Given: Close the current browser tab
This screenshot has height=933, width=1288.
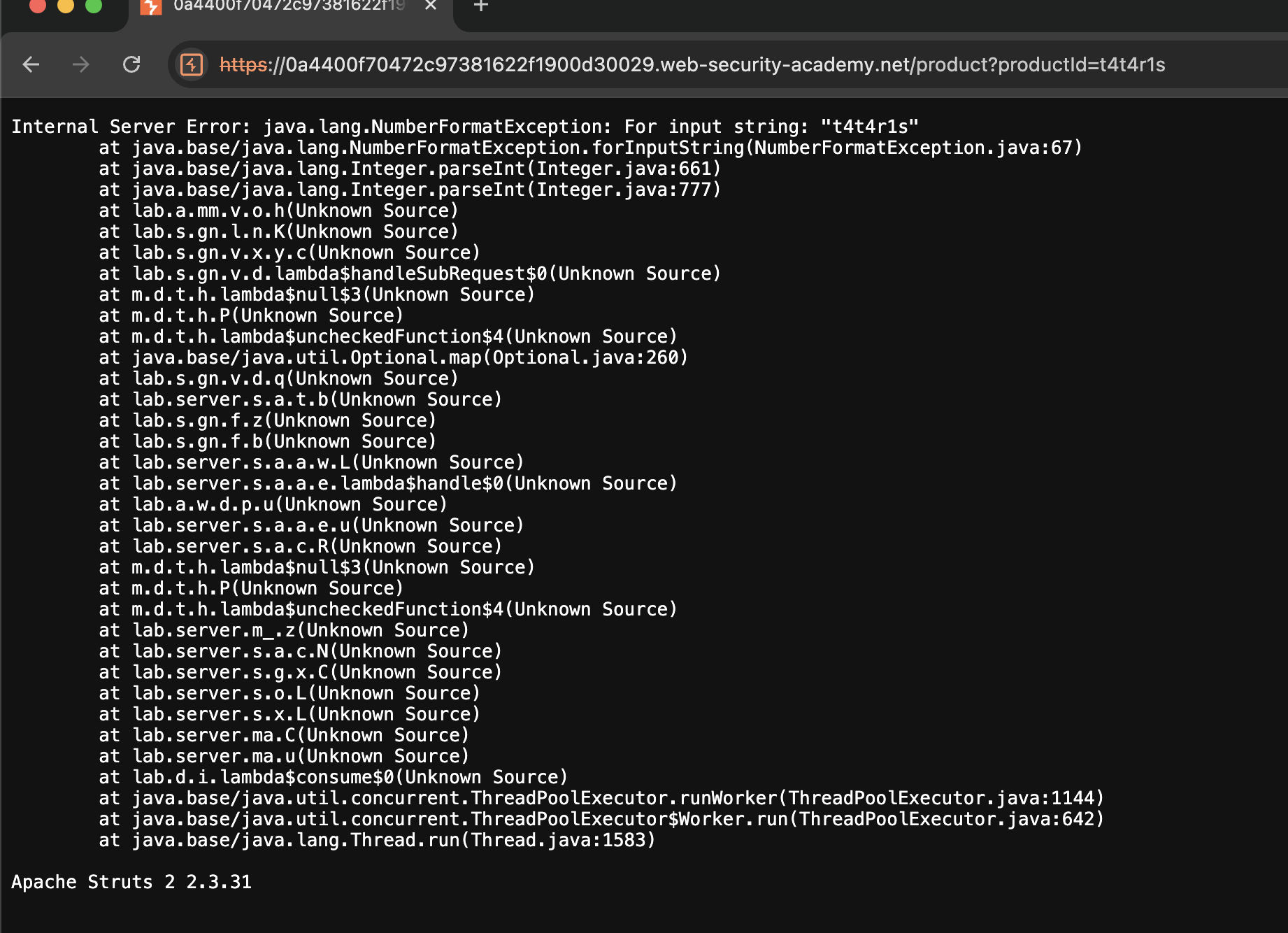Looking at the screenshot, I should point(431,6).
